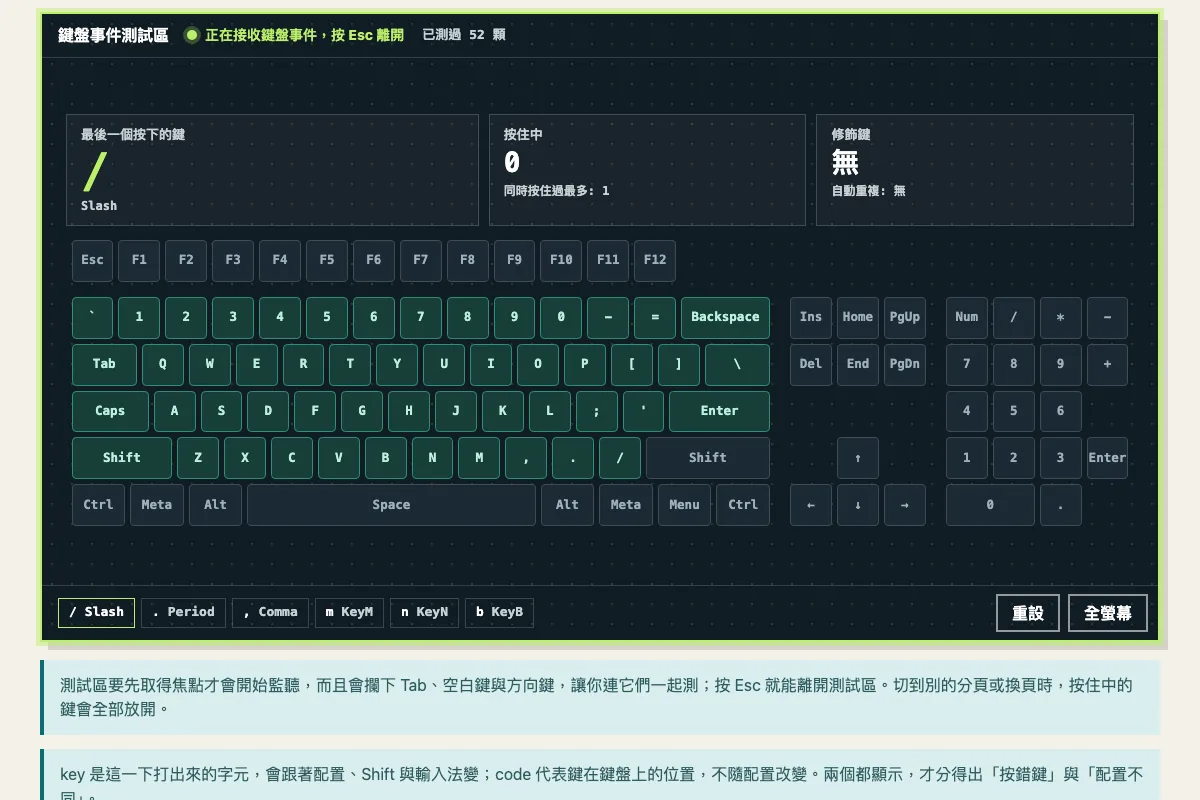Select the Menu key
Screen dimensions: 1200x800
(684, 505)
